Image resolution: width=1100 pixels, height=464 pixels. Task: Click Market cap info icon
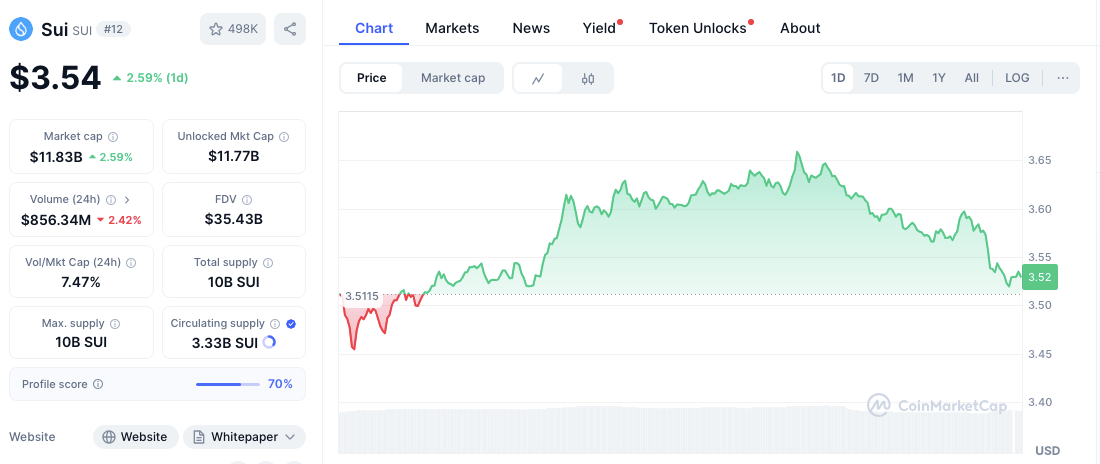pos(113,136)
